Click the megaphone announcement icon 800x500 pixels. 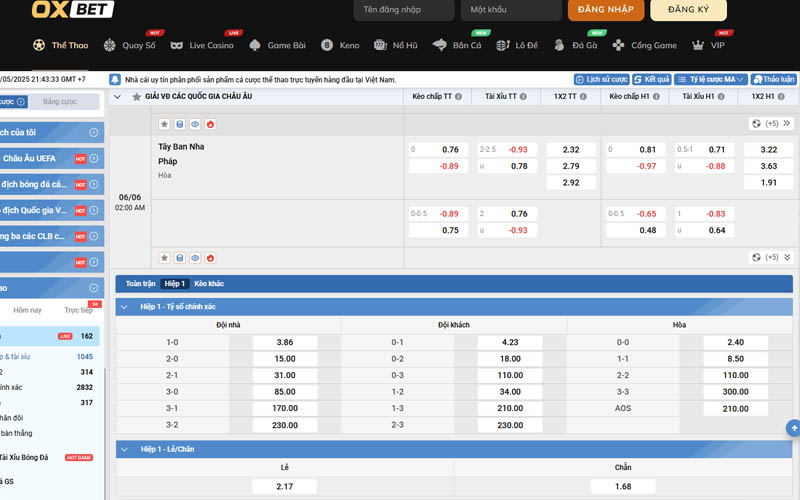115,79
